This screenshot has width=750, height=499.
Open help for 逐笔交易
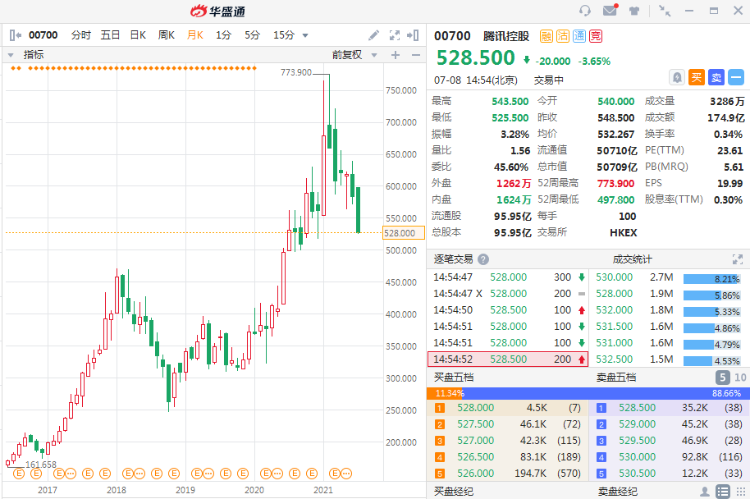pos(483,259)
